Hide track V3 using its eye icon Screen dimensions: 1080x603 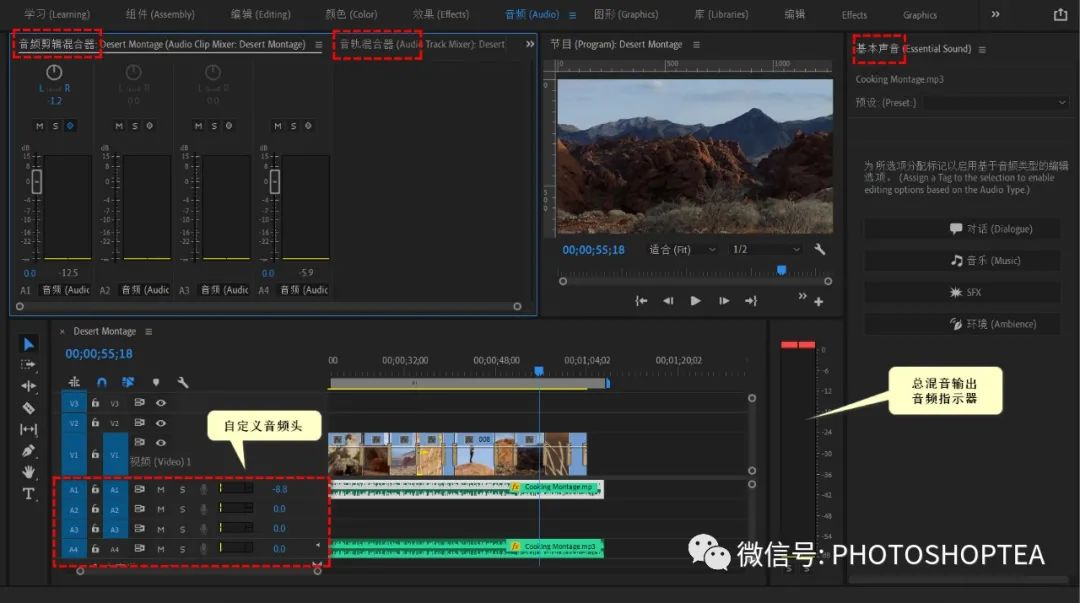pos(160,403)
